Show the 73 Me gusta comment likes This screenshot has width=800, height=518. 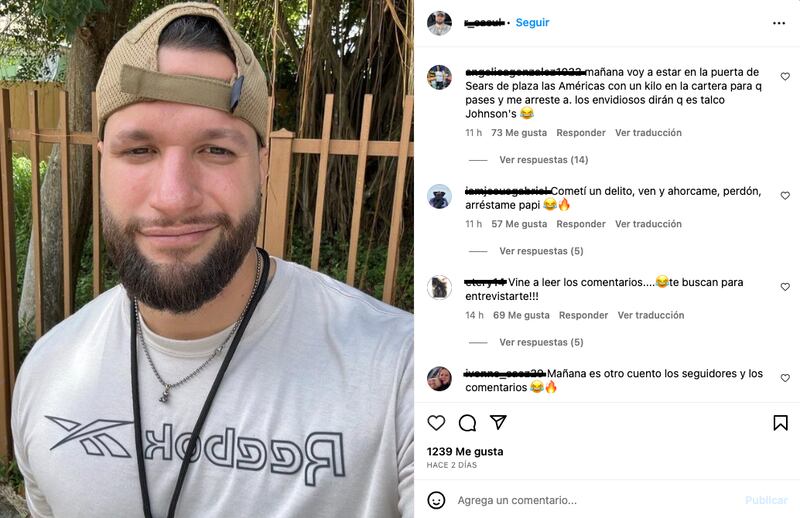point(519,133)
